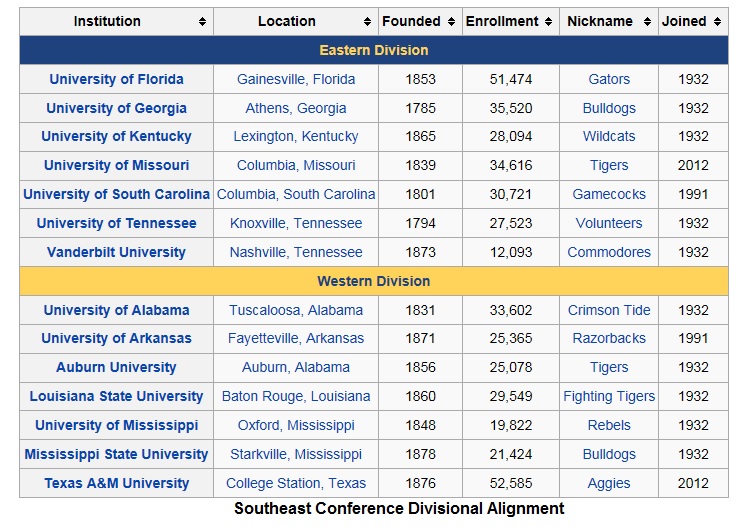This screenshot has height=527, width=751.
Task: Open the Athens, Georgia location link
Action: (x=296, y=108)
